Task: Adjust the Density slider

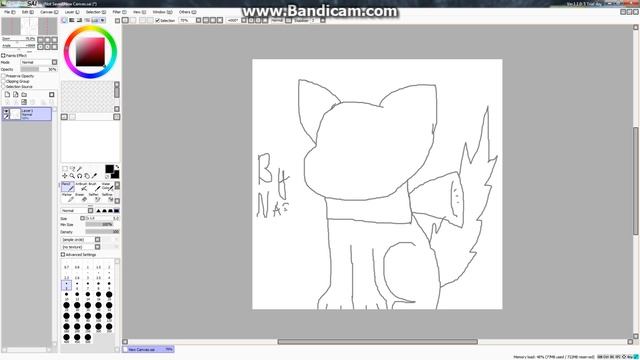Action: pos(102,231)
